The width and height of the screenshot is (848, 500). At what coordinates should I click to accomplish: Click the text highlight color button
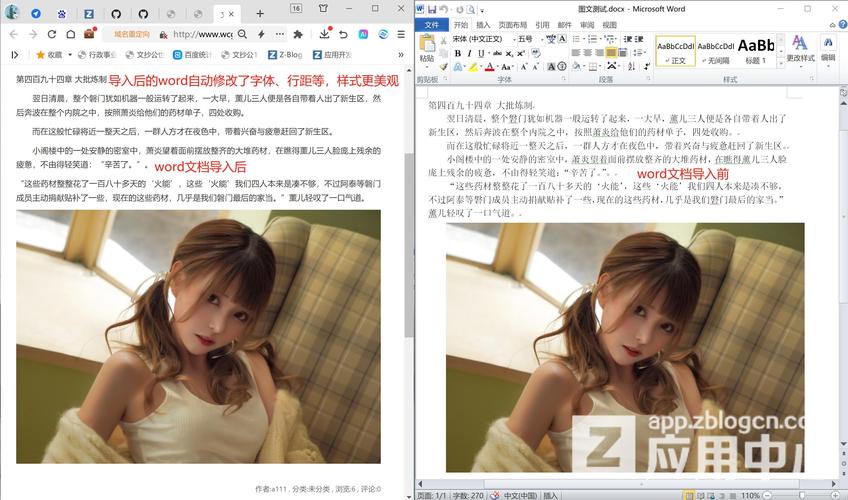pyautogui.click(x=473, y=66)
